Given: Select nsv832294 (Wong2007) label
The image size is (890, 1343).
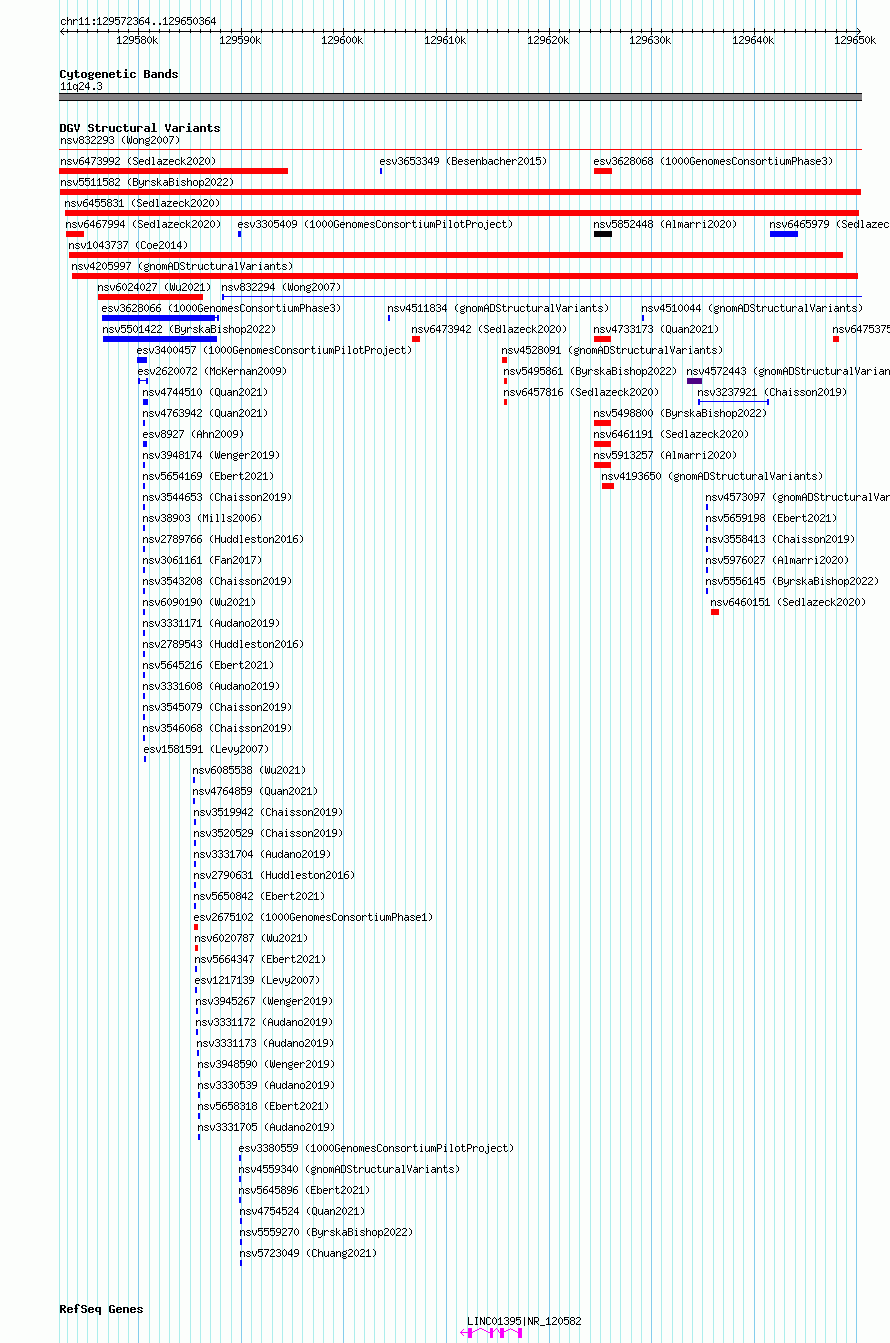Looking at the screenshot, I should tap(282, 287).
